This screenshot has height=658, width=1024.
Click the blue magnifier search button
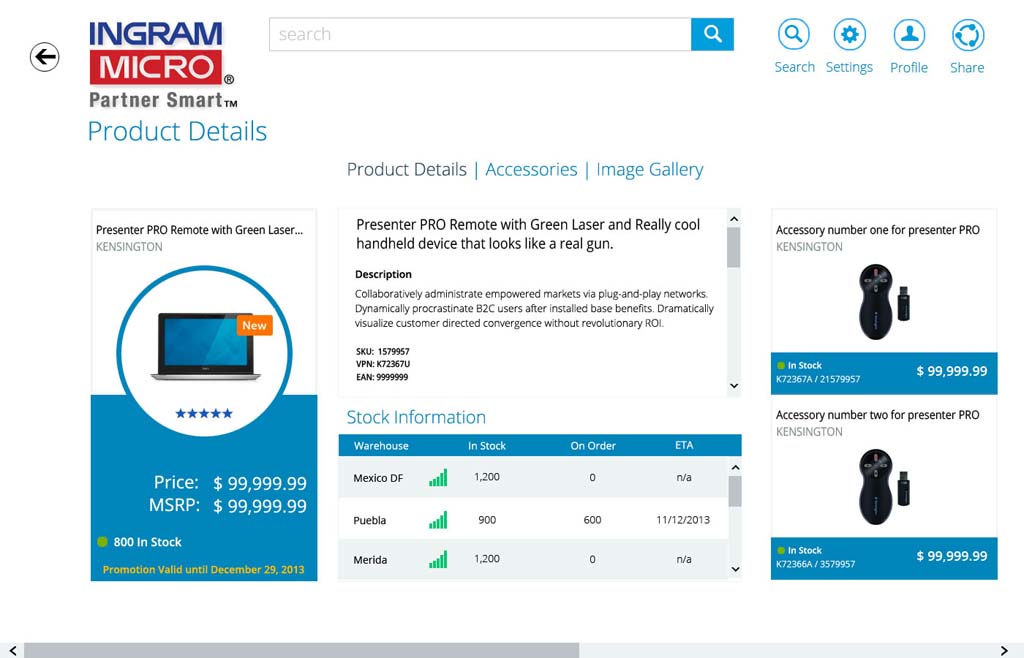(712, 34)
